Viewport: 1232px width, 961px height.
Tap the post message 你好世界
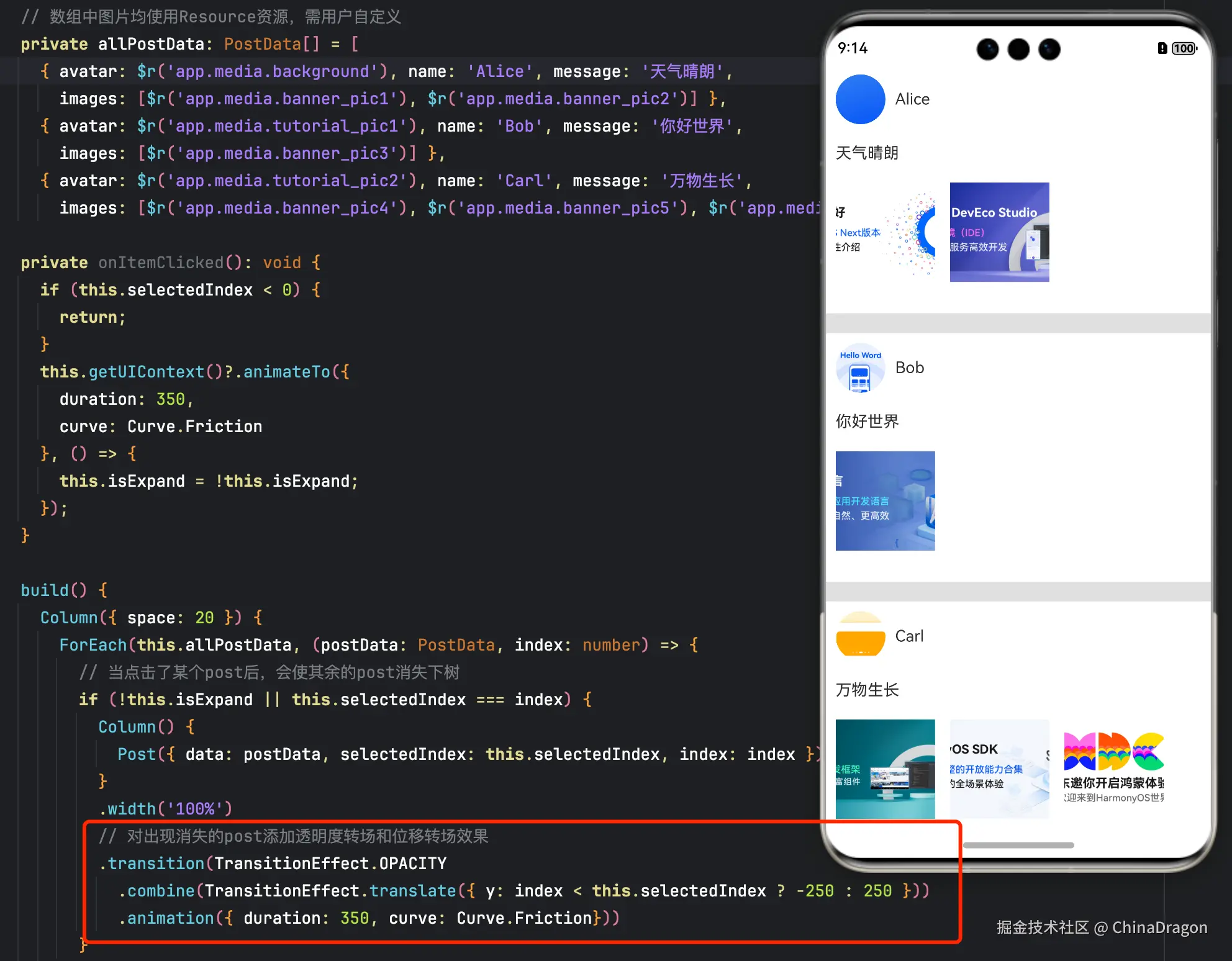(x=867, y=422)
